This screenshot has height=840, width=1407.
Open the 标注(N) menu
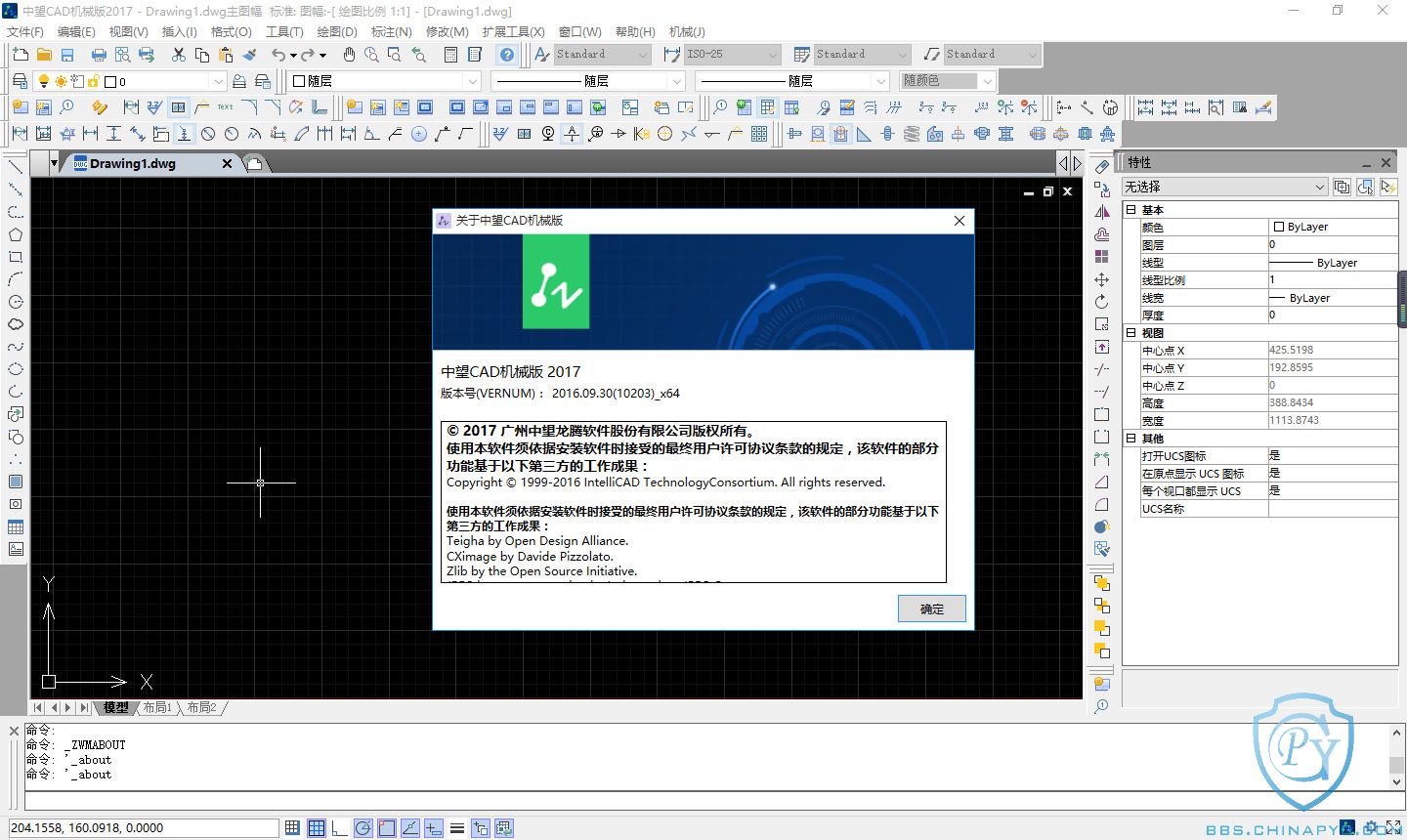[391, 31]
